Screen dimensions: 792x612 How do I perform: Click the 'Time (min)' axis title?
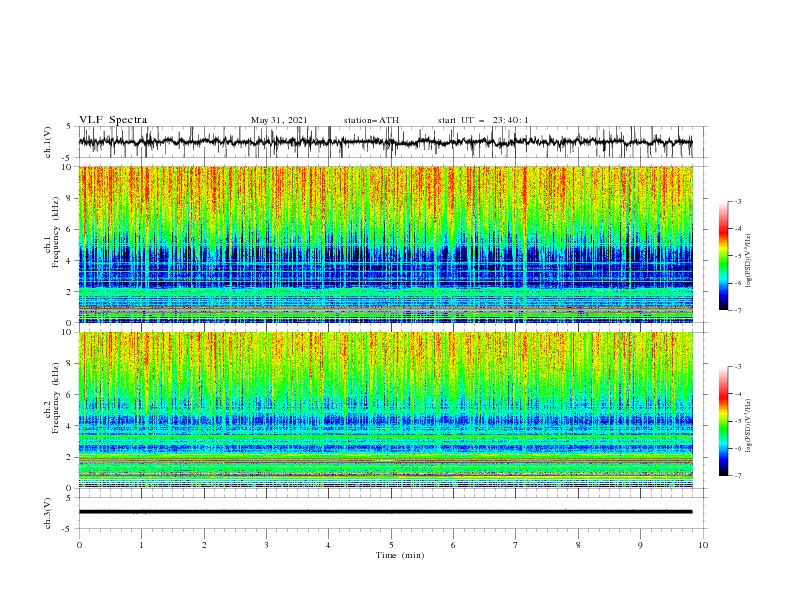(400, 555)
